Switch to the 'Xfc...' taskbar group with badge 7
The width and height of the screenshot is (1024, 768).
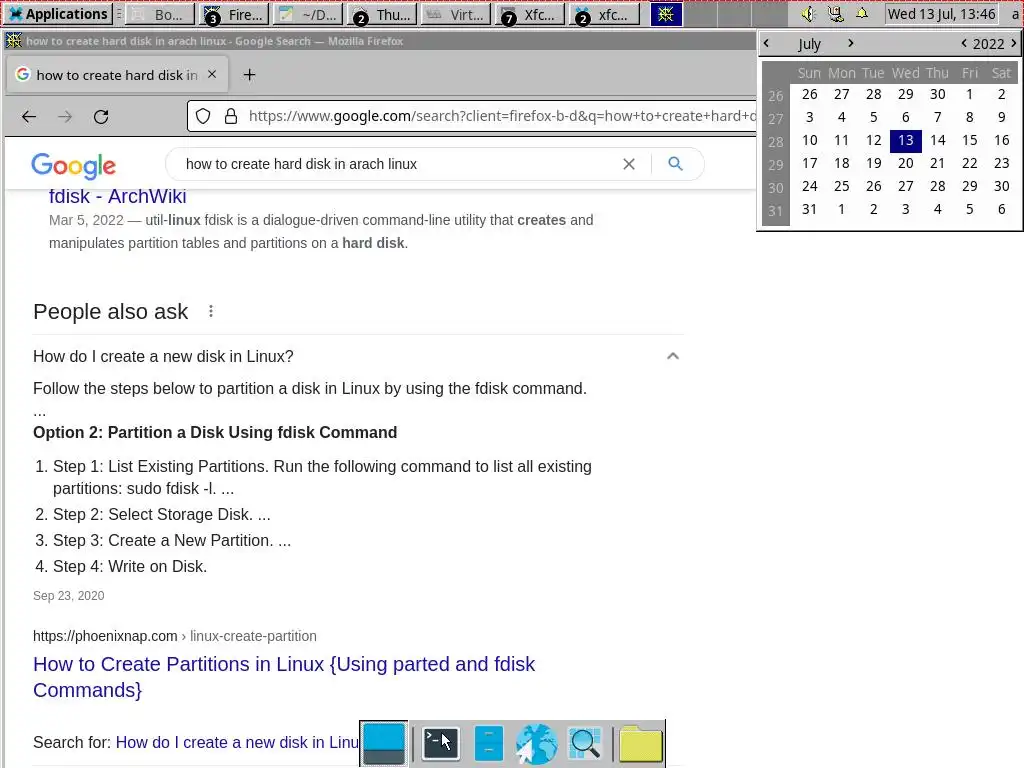click(x=530, y=14)
